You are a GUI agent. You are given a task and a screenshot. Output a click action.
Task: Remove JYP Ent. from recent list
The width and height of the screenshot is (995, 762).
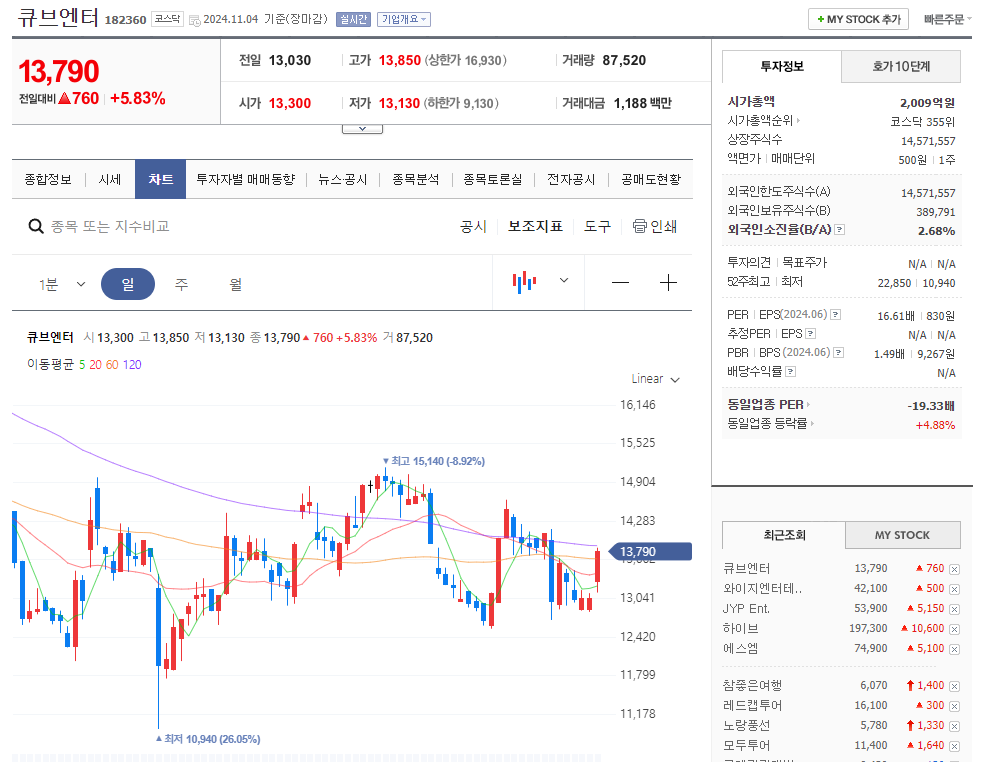coord(954,609)
